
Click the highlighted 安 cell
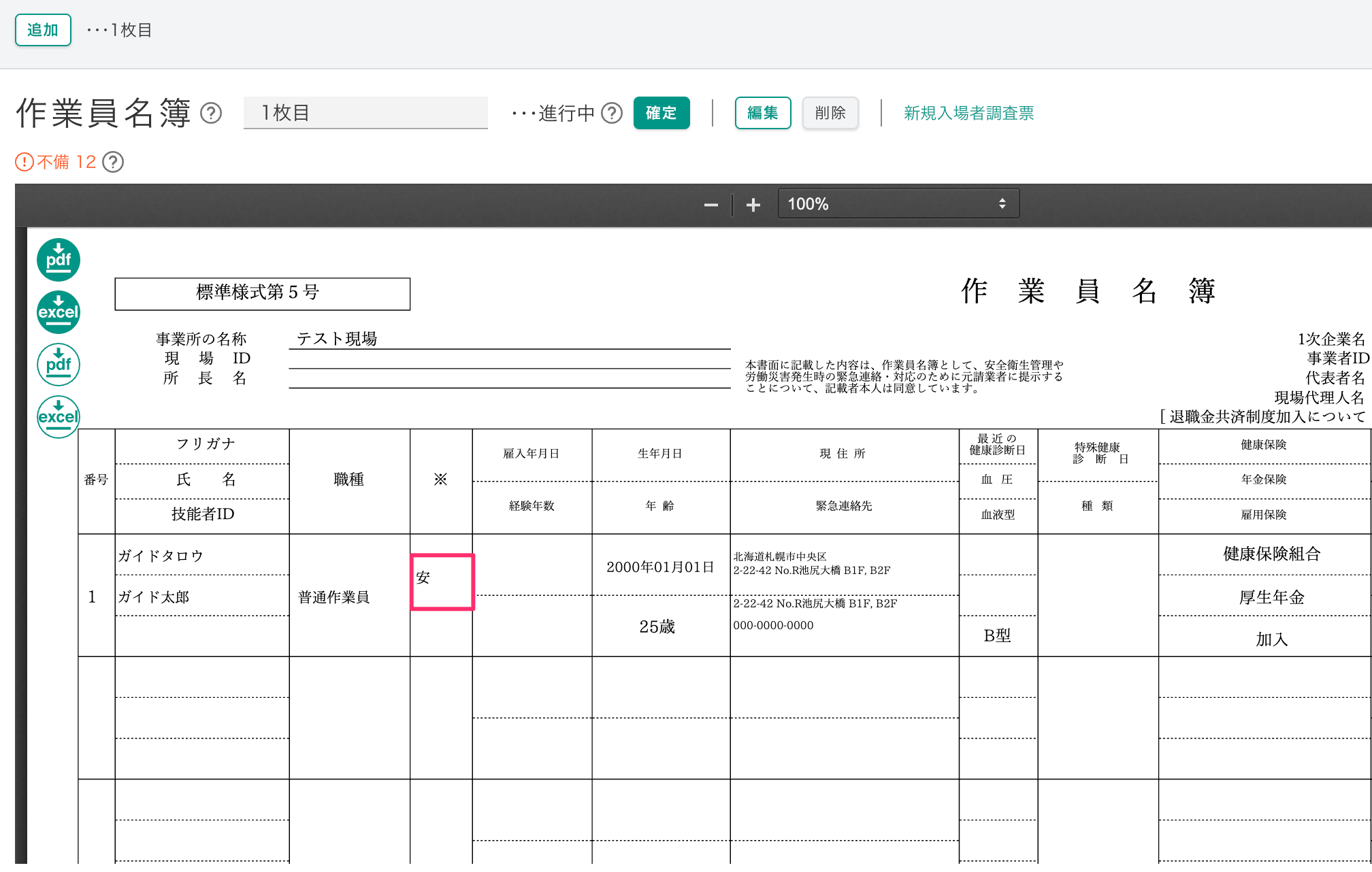(x=442, y=582)
